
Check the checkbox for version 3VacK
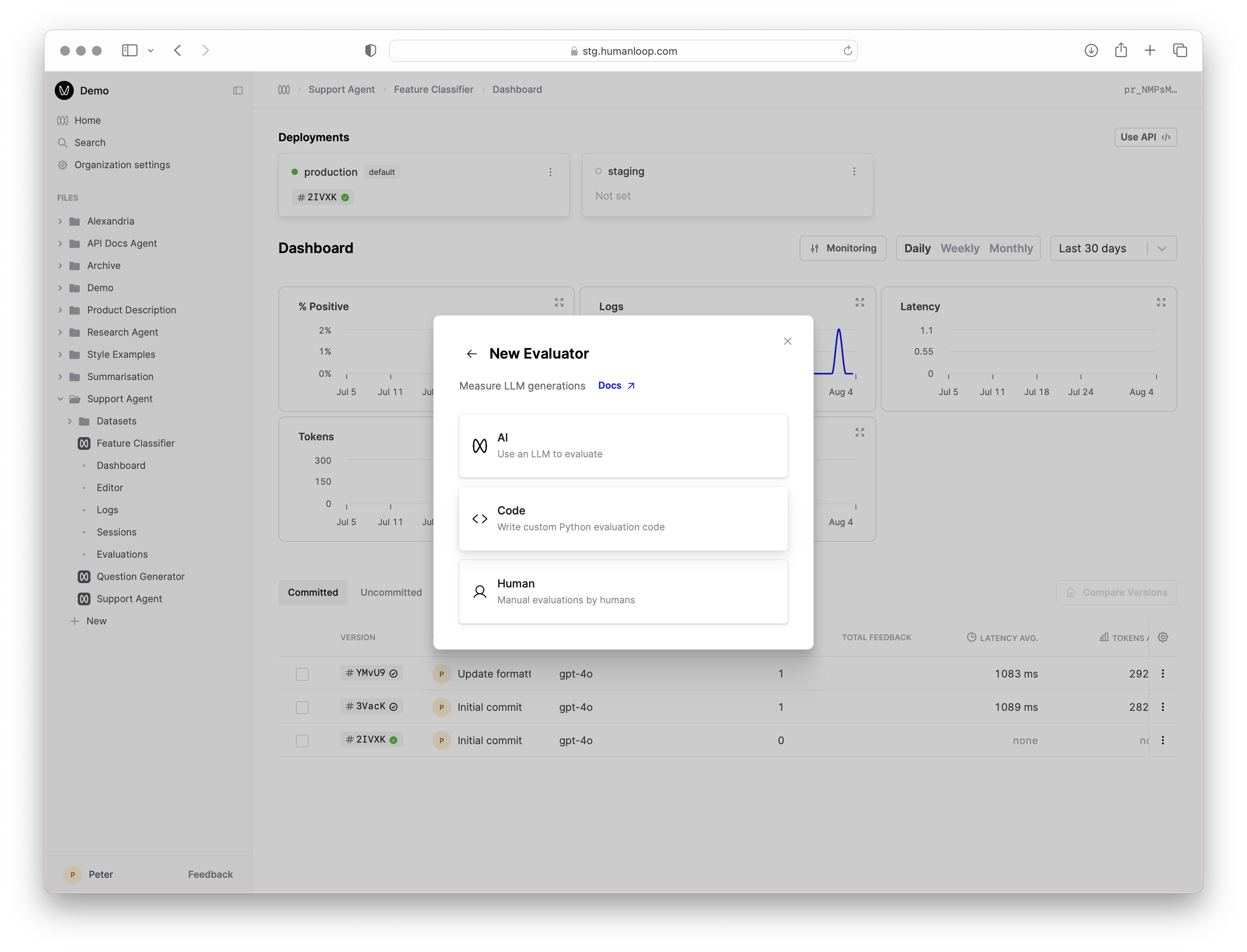click(302, 706)
